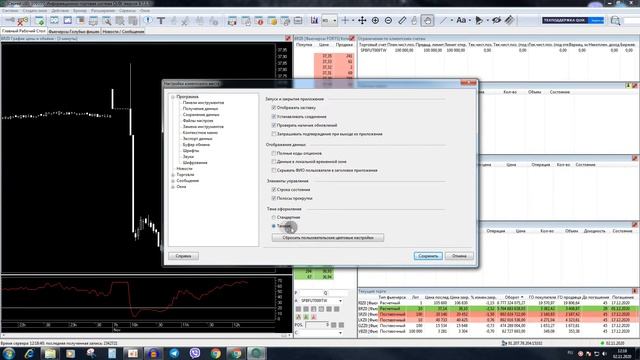Click the 'Справка' button
This screenshot has height=360, width=640.
(x=183, y=256)
